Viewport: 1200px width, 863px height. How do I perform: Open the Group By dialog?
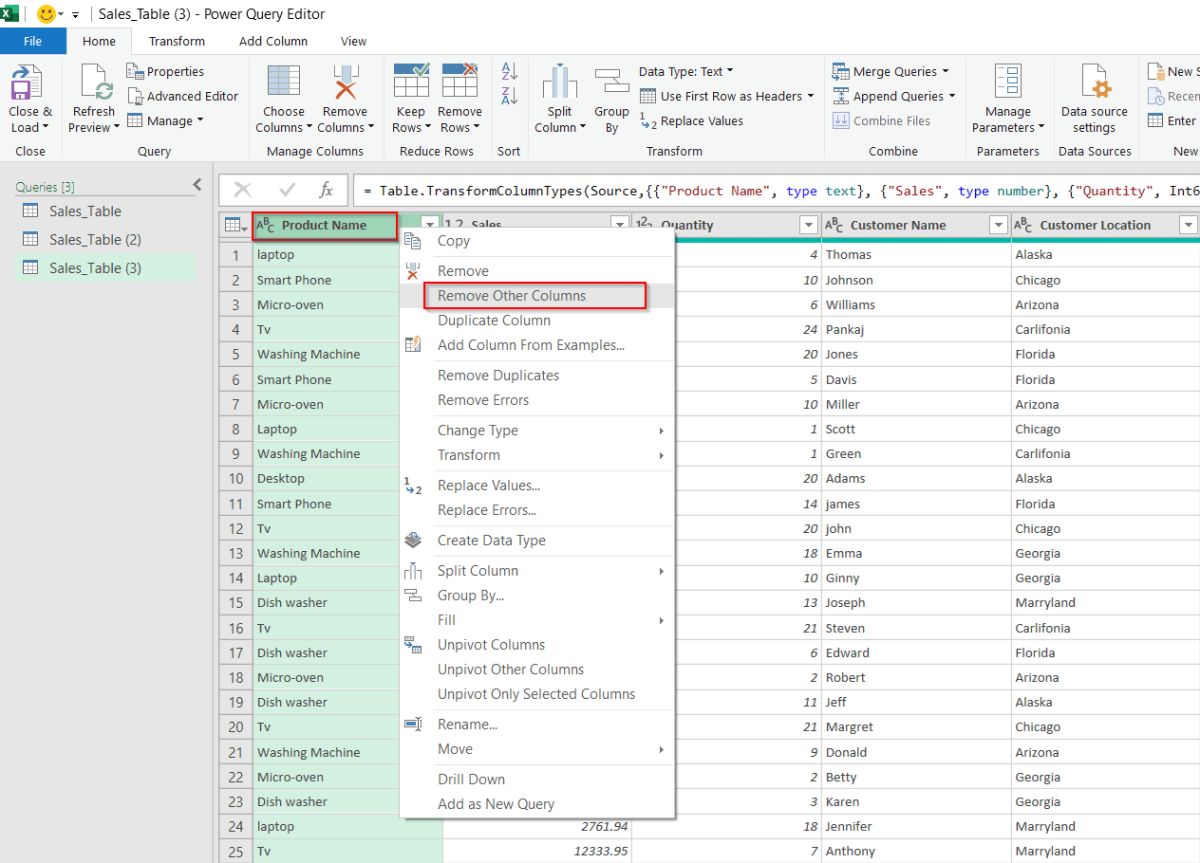[x=611, y=97]
